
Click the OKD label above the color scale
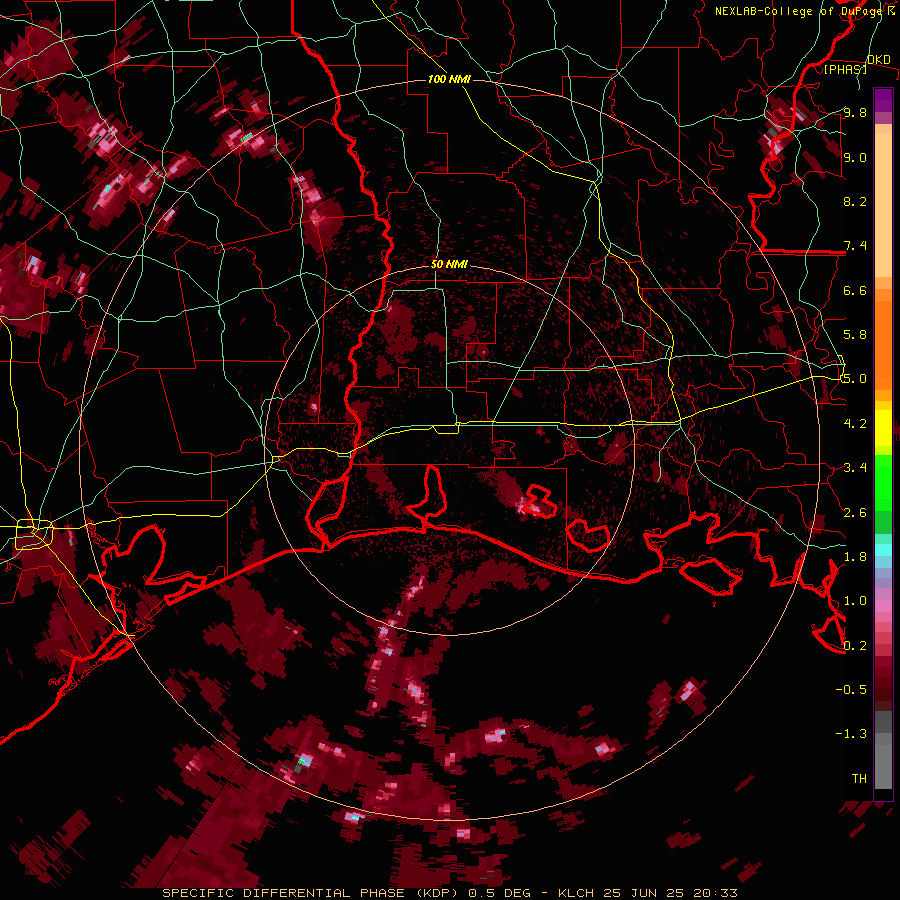pyautogui.click(x=879, y=59)
